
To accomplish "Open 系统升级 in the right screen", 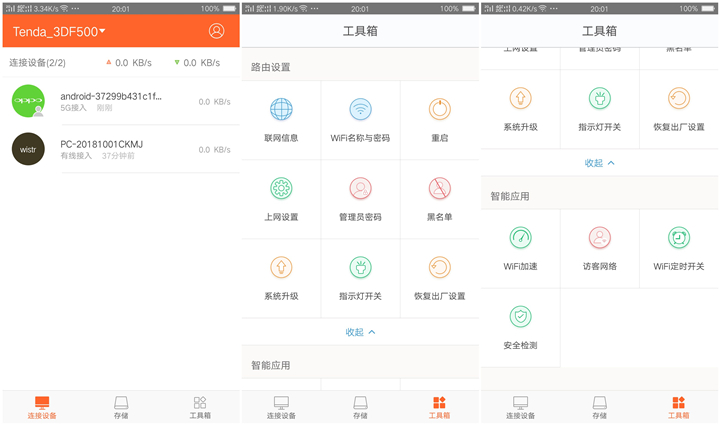I will point(520,109).
